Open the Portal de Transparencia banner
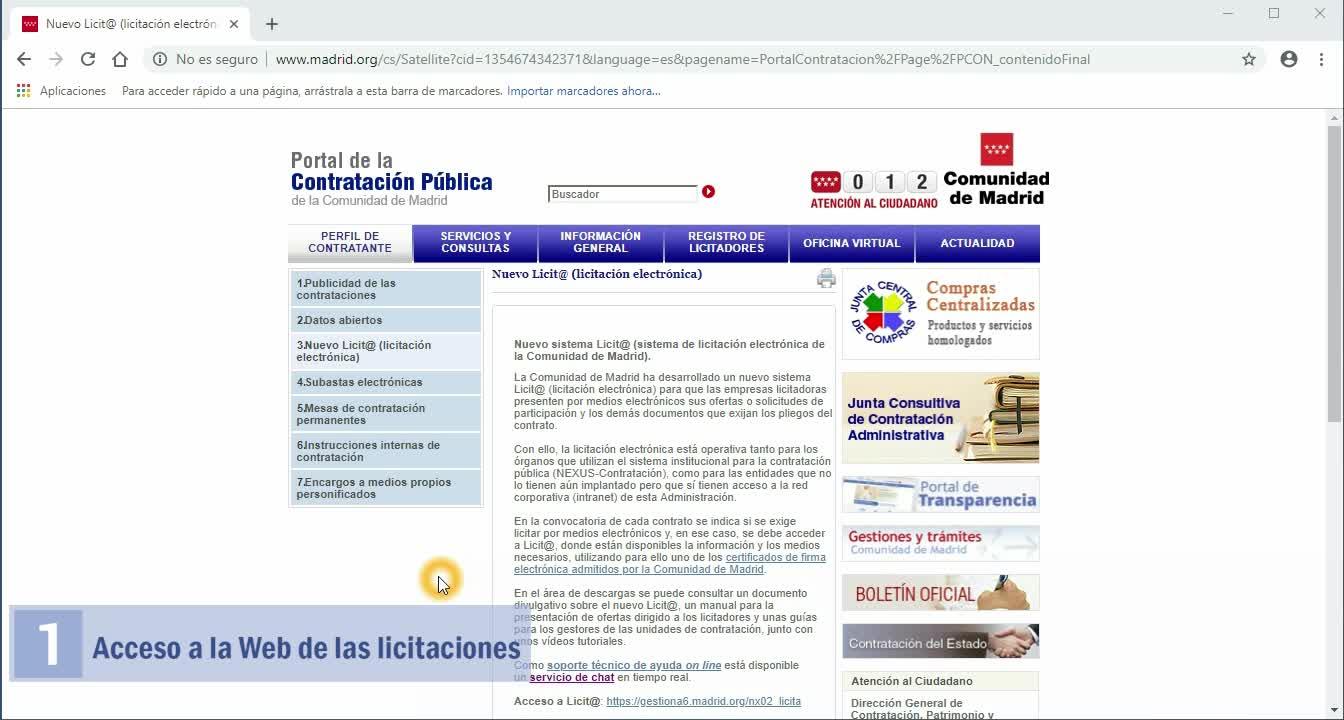This screenshot has height=720, width=1344. [x=940, y=494]
